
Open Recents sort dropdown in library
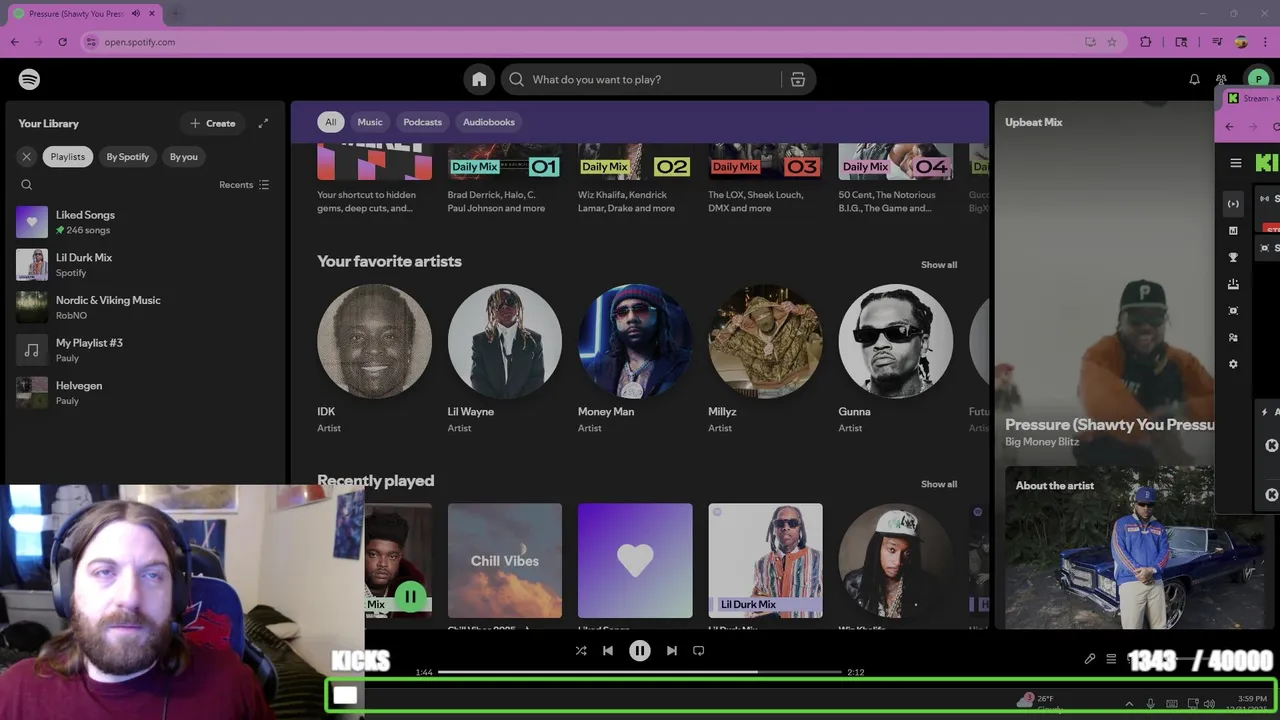244,185
